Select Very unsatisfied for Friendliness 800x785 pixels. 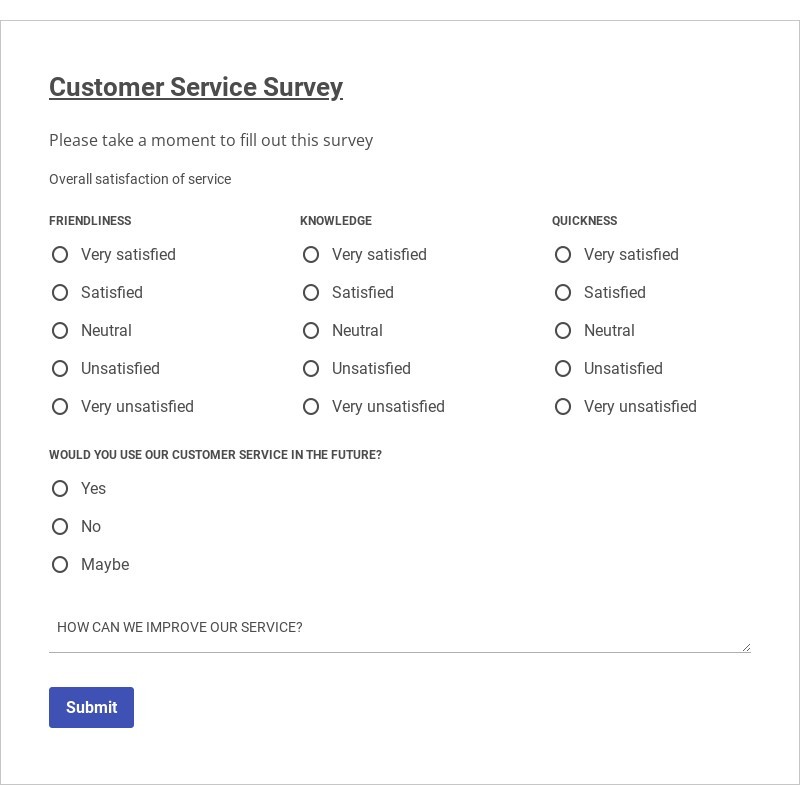(60, 407)
